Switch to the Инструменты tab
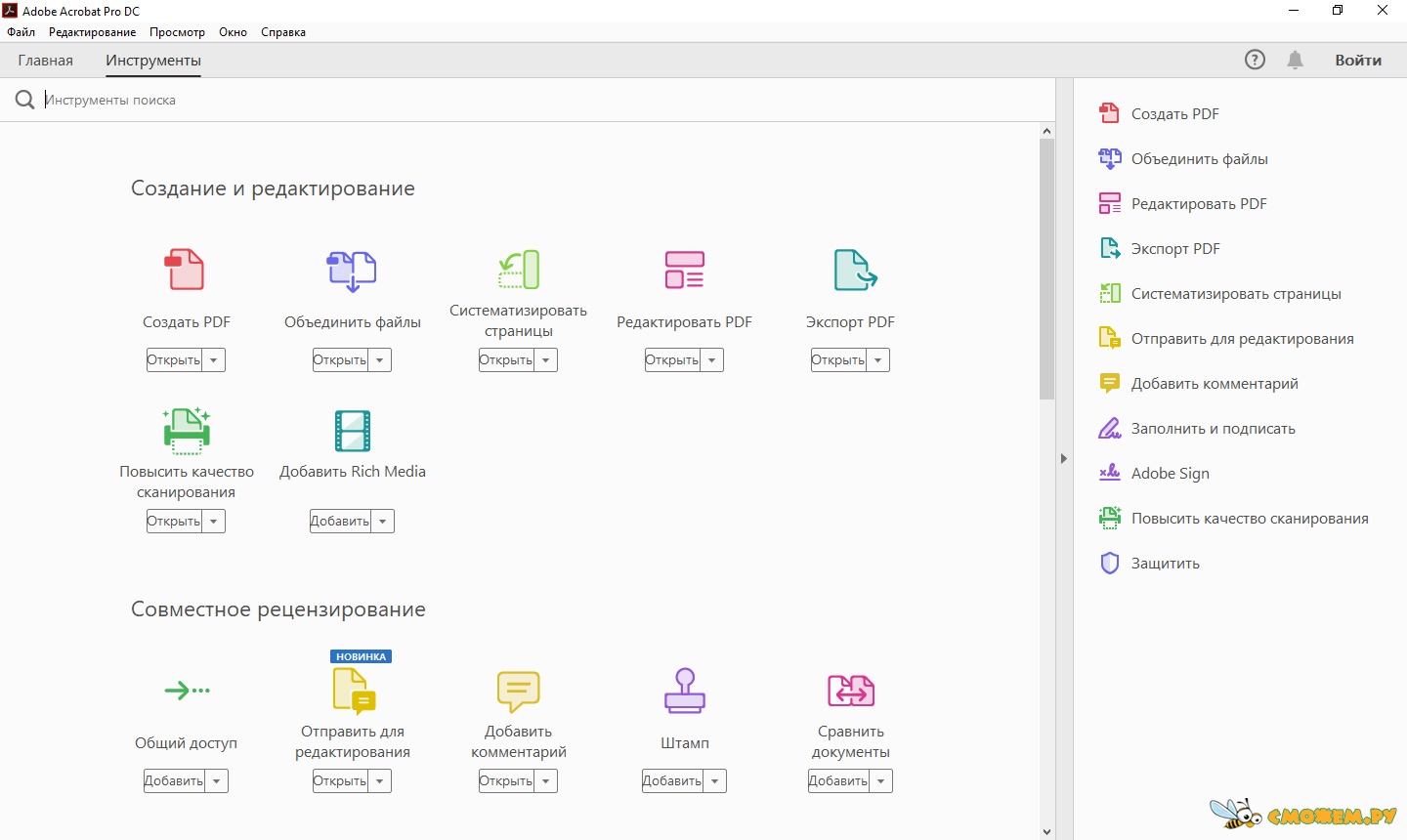This screenshot has height=840, width=1407. 153,61
